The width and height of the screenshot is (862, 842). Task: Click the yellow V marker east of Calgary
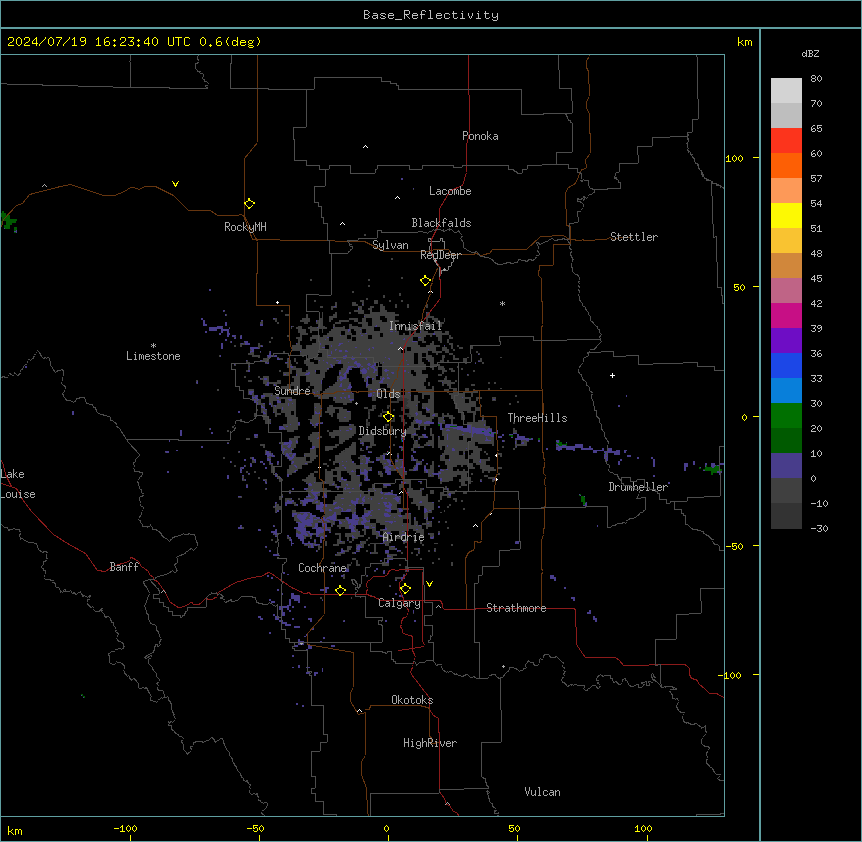click(429, 584)
